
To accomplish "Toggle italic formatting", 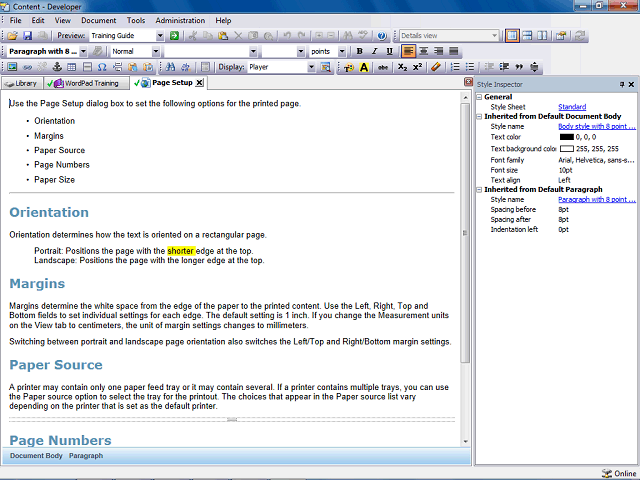I will tap(374, 51).
